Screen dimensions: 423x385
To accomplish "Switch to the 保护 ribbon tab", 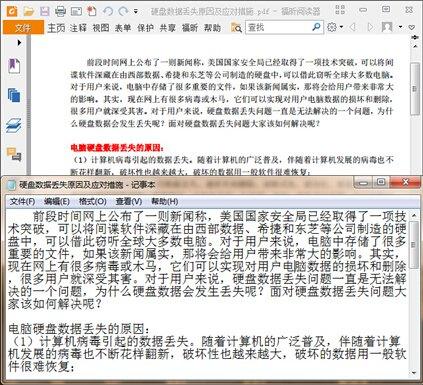I will (x=145, y=28).
